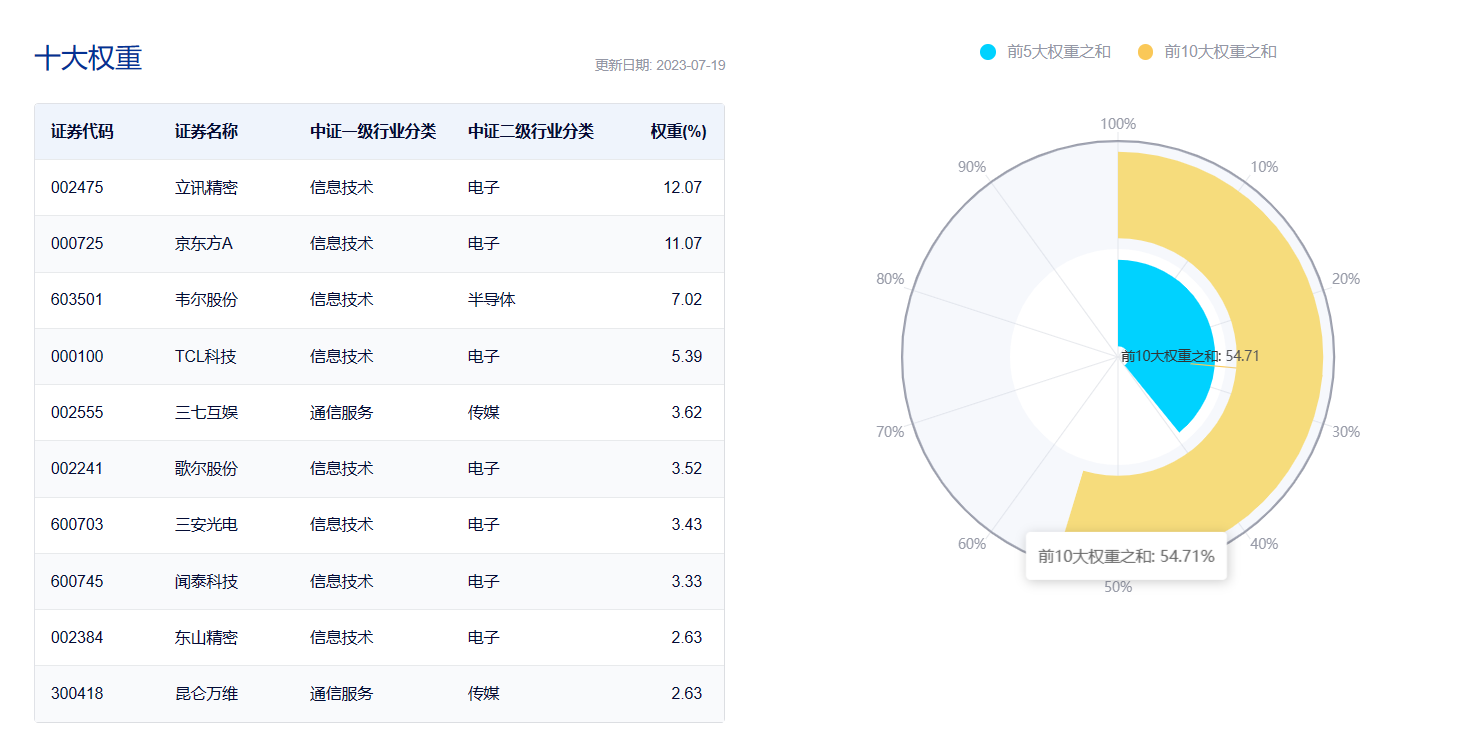Click the stock name 韦尔股份
Image resolution: width=1467 pixels, height=740 pixels.
coord(206,300)
